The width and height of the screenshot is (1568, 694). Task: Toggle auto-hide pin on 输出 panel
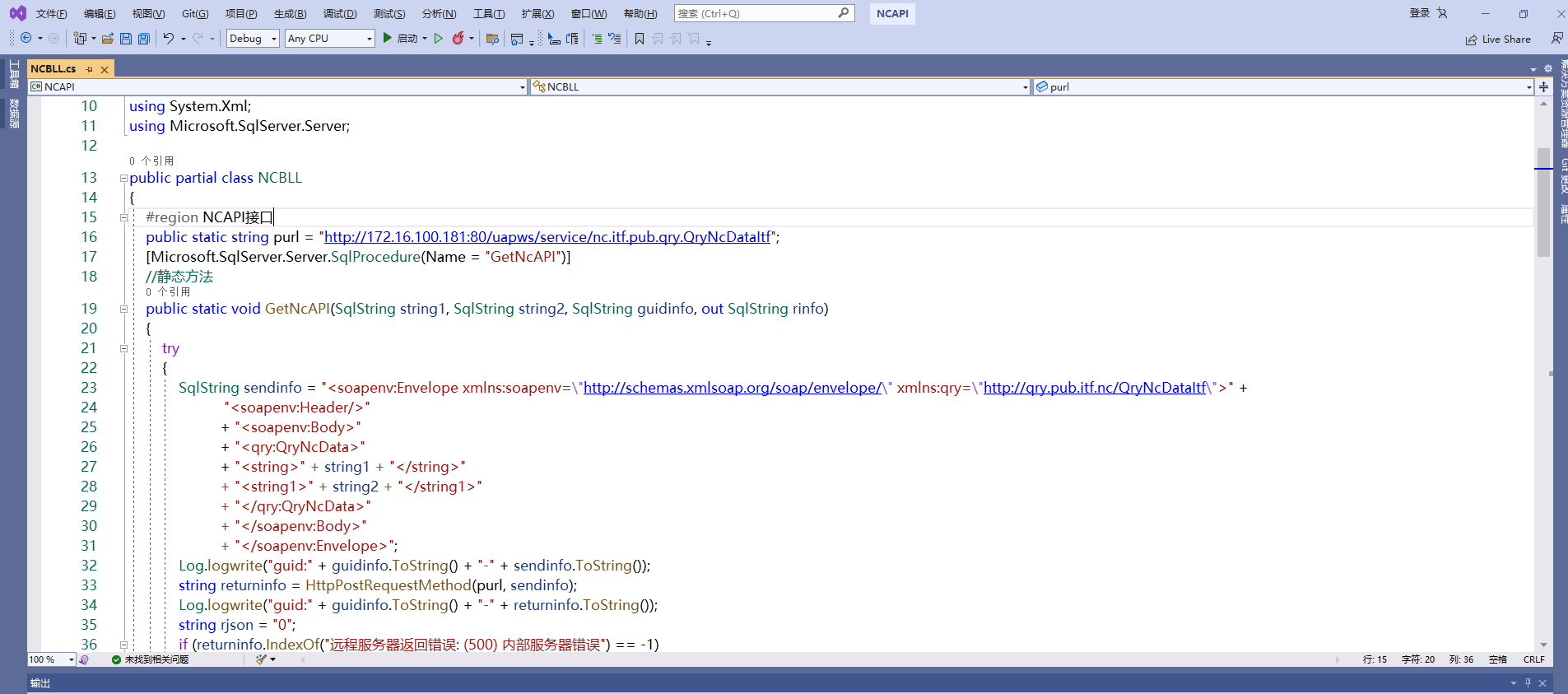(1528, 683)
